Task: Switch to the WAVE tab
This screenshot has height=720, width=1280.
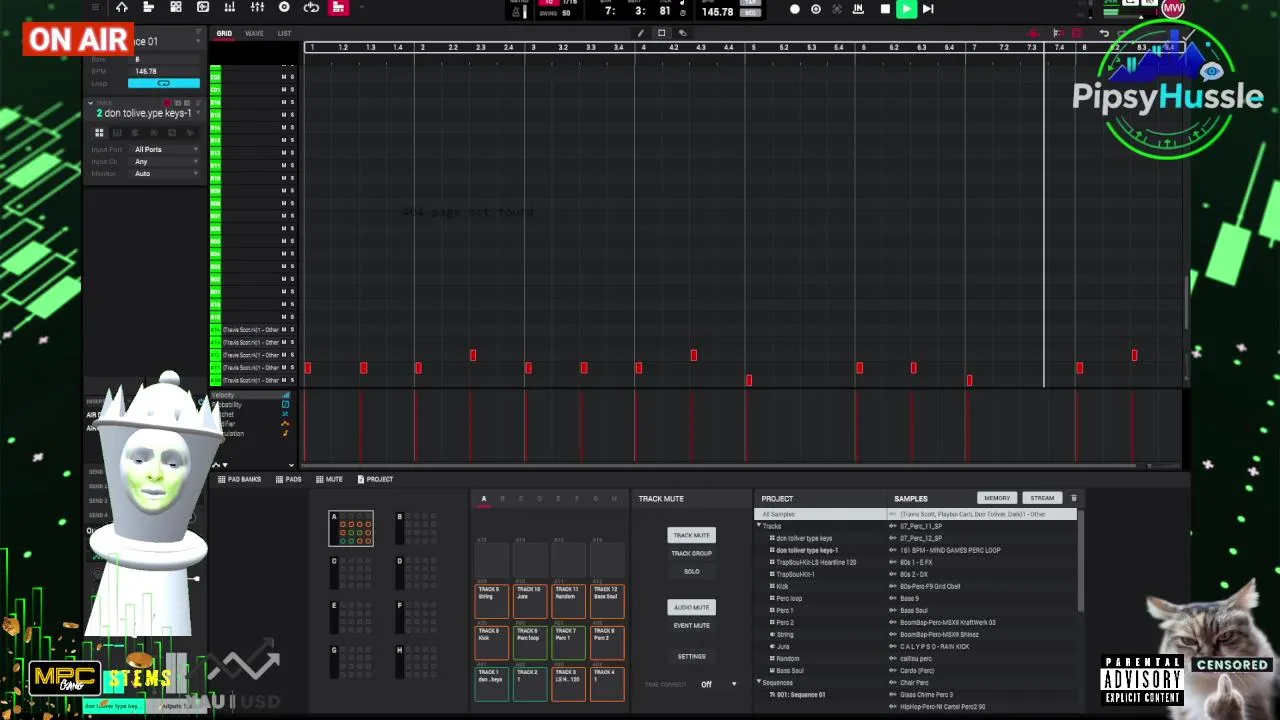Action: pos(254,33)
